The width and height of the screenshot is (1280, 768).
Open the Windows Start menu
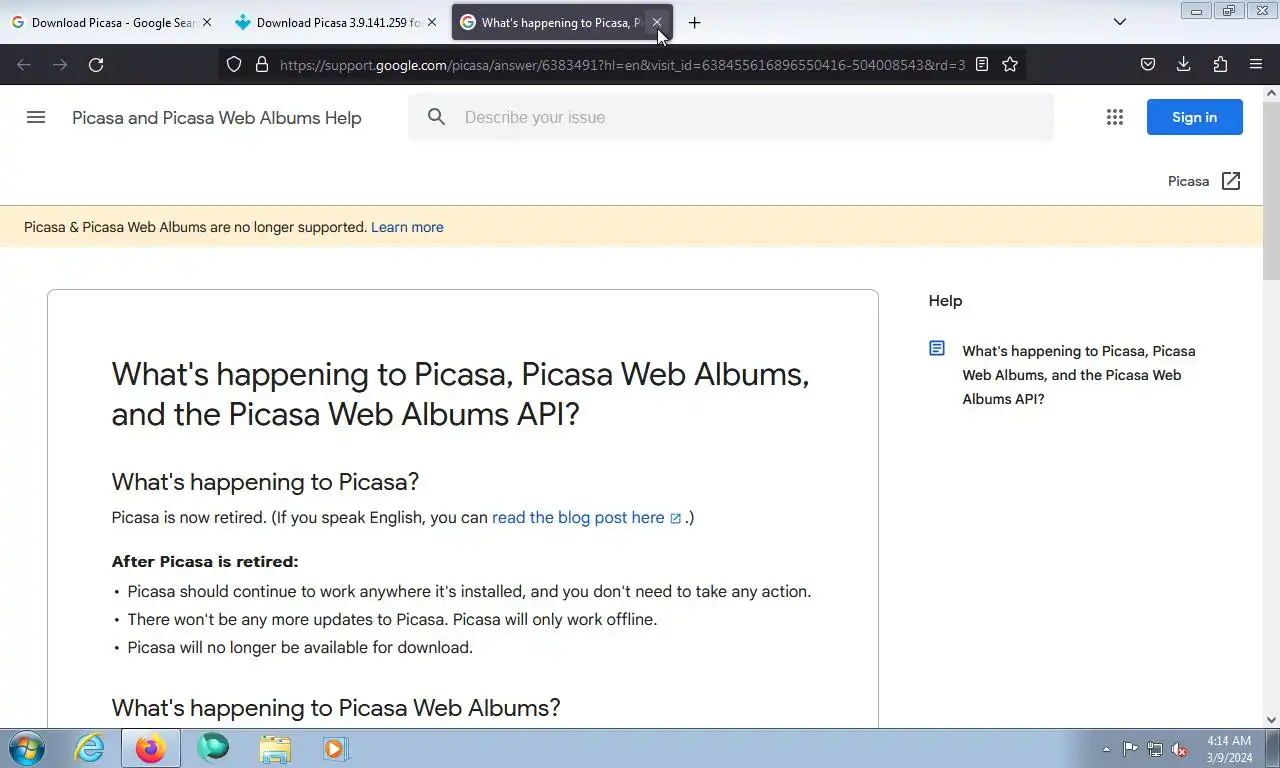(27, 748)
